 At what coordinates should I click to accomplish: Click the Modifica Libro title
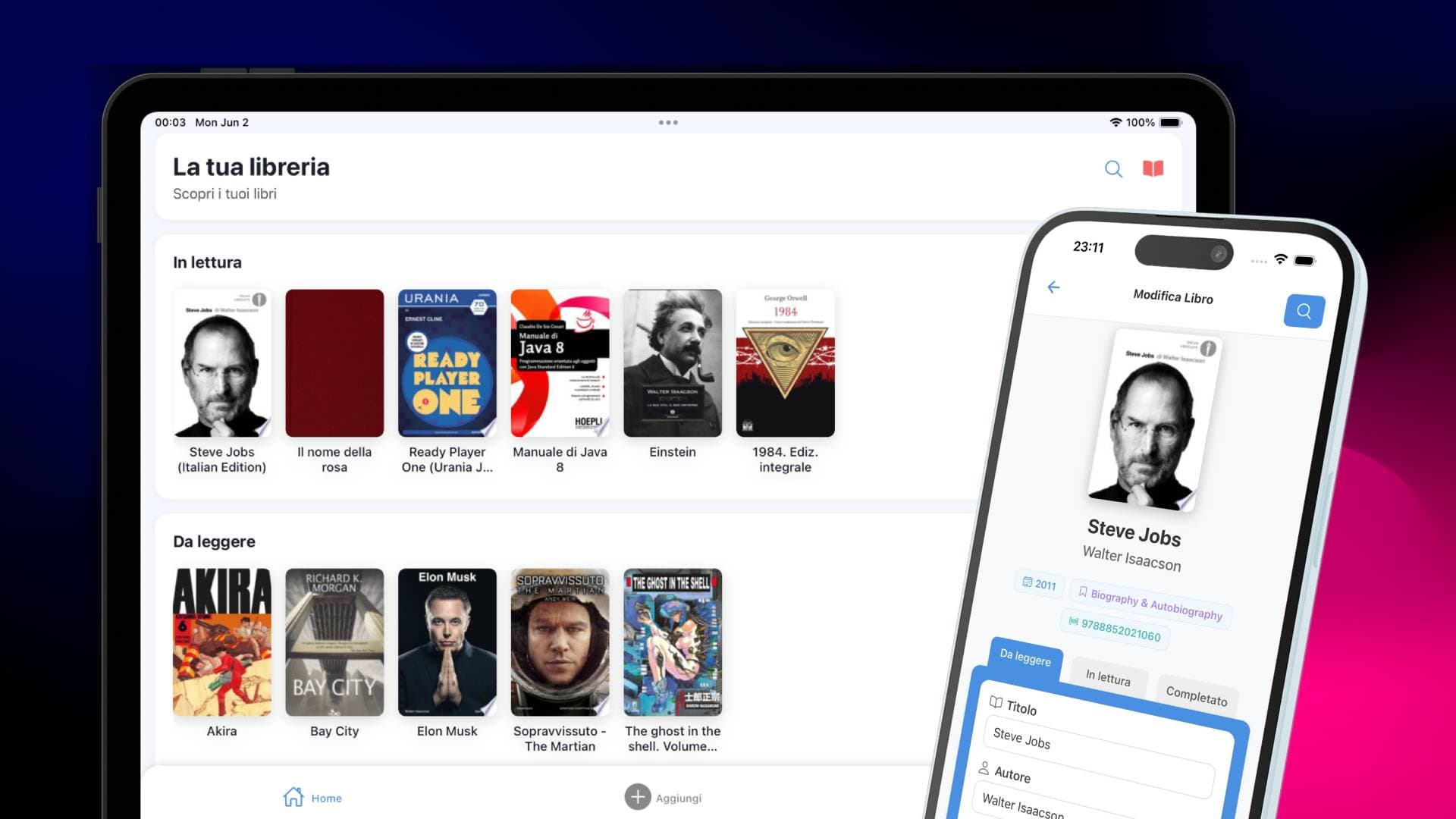coord(1173,297)
